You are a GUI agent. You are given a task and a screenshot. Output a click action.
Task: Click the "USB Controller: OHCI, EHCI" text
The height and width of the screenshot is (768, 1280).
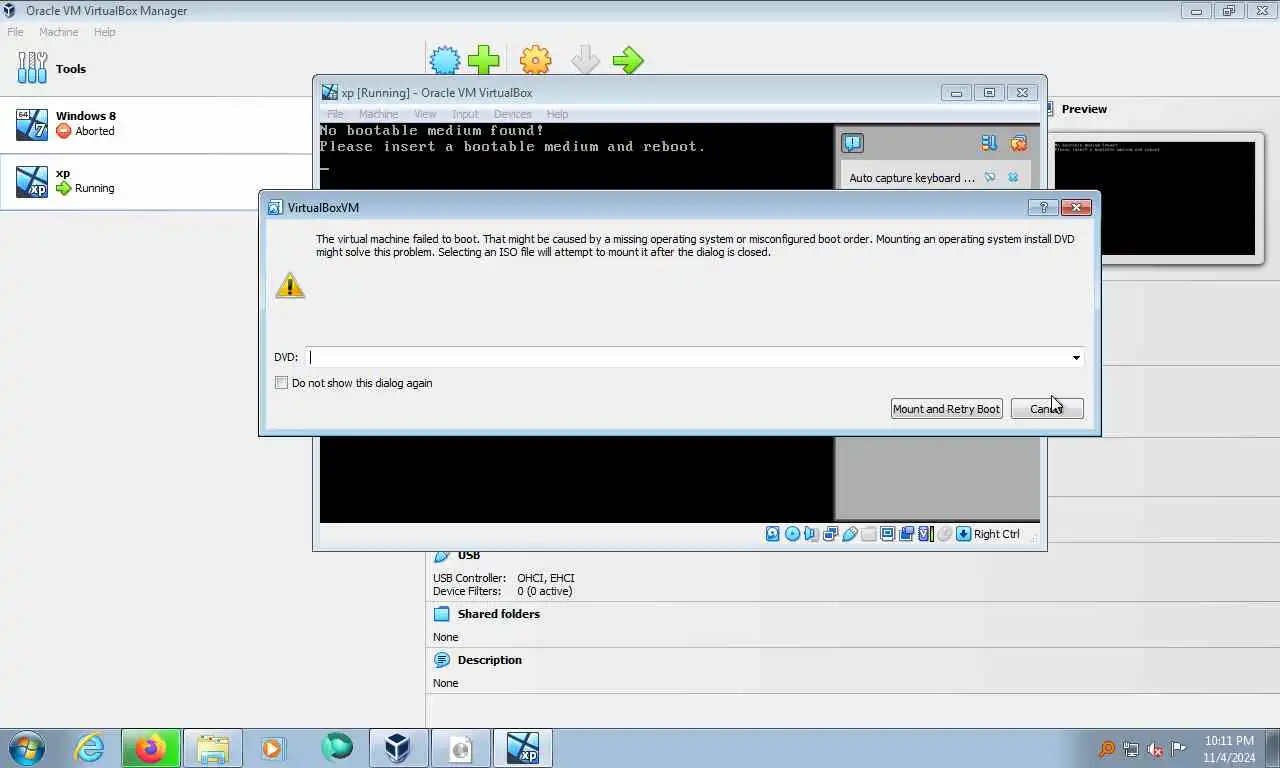(x=503, y=578)
